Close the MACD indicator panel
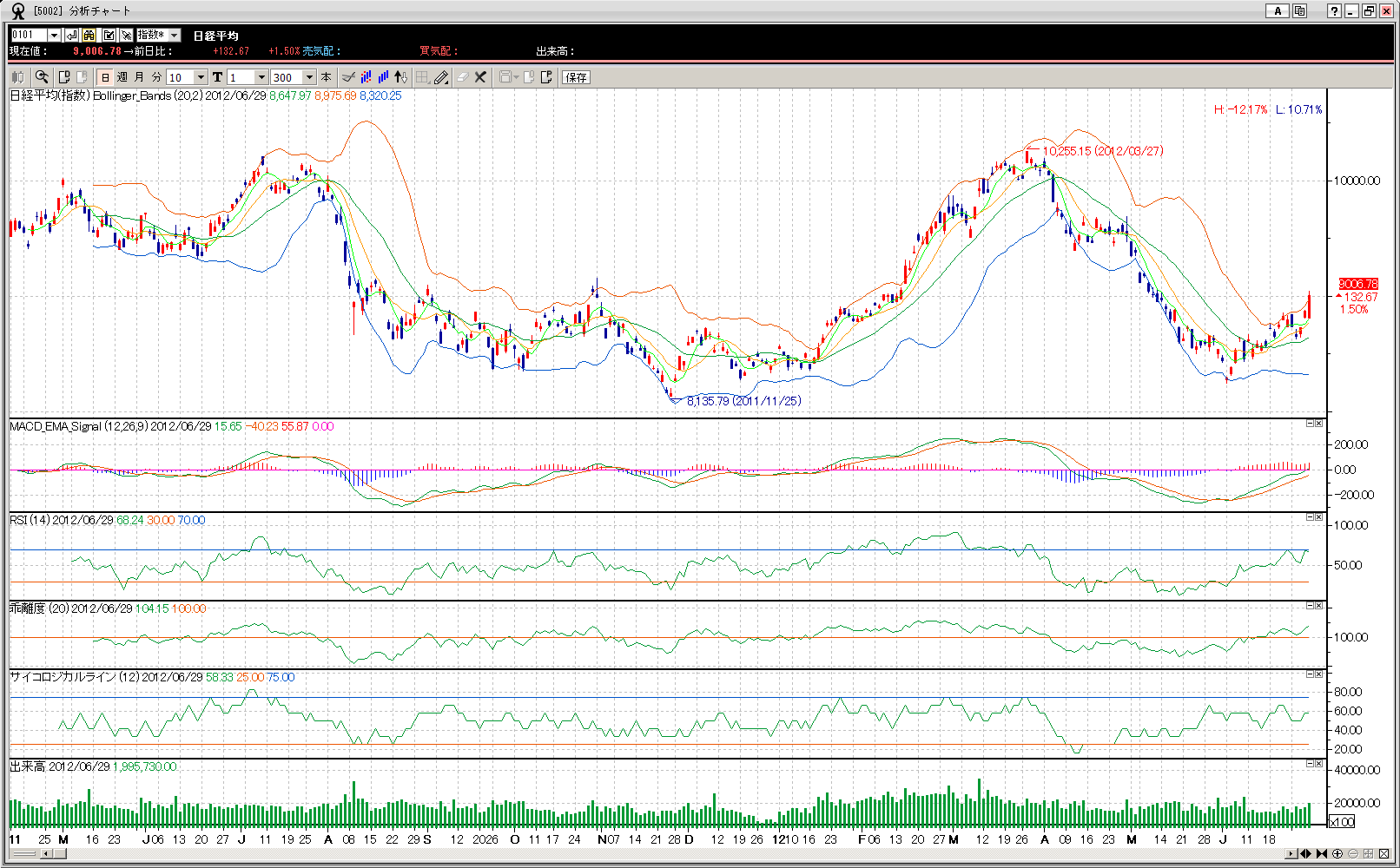1400x868 pixels. point(1318,424)
